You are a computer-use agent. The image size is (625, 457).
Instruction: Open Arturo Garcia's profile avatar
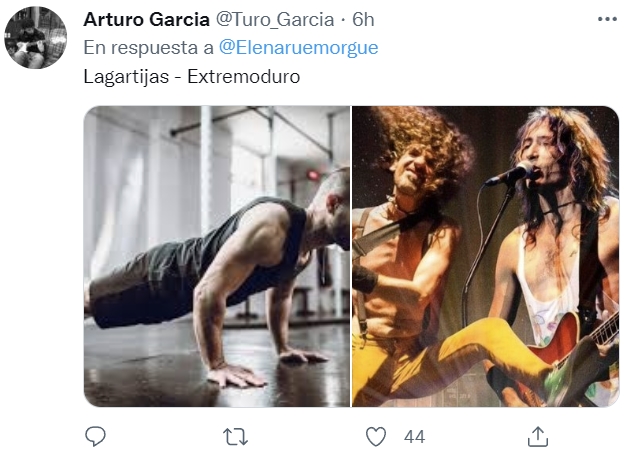[x=35, y=37]
